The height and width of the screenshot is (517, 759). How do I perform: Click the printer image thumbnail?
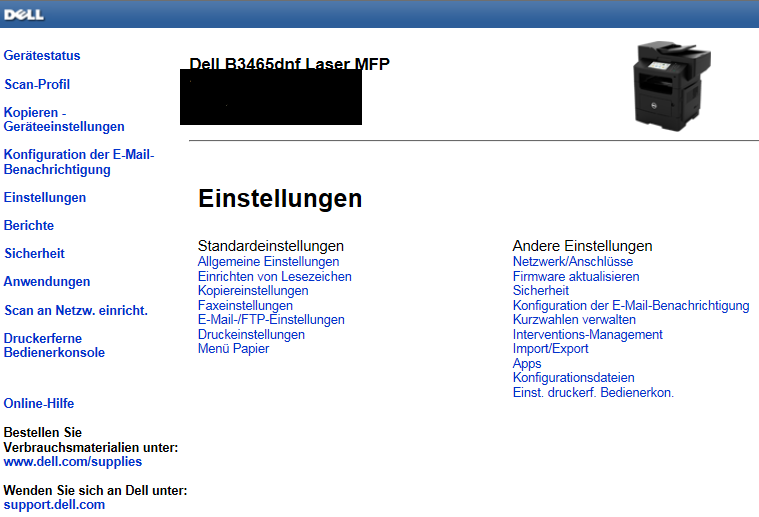click(672, 86)
